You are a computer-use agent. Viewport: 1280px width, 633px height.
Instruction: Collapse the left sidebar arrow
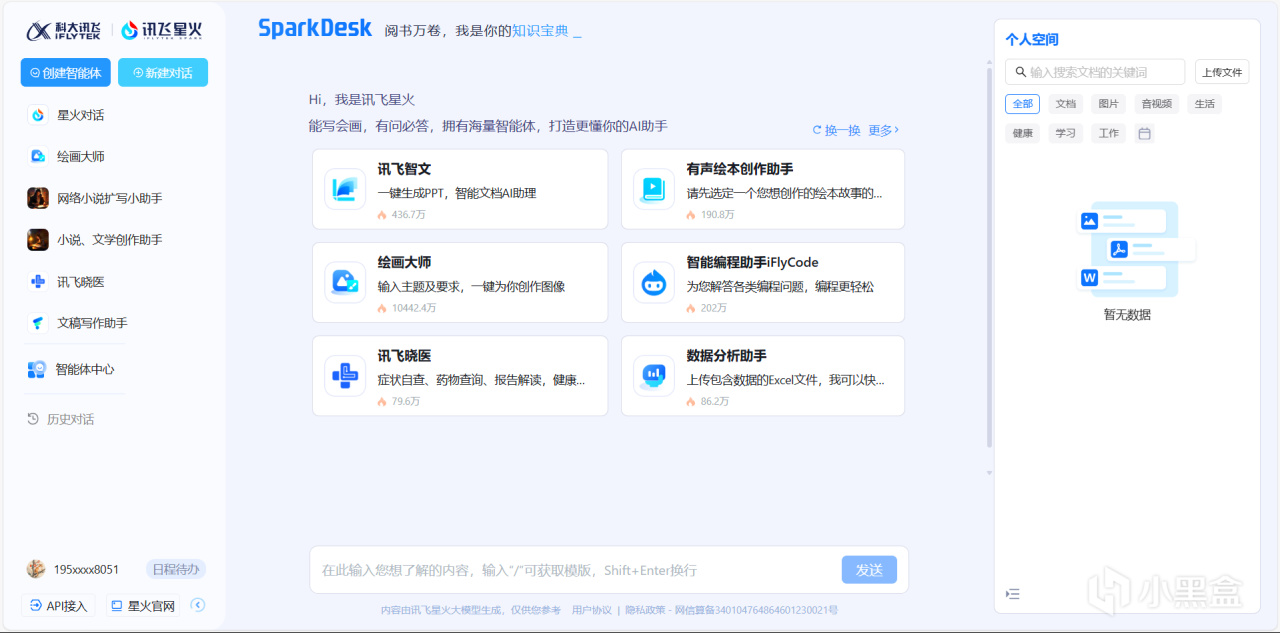(198, 605)
